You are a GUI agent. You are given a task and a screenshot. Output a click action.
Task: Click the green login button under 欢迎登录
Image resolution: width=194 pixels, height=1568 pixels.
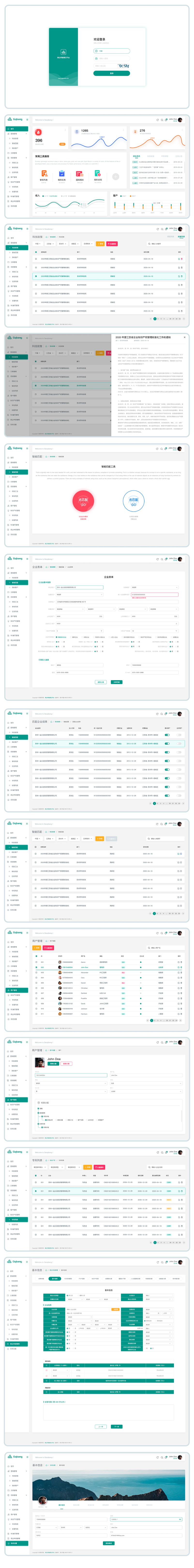pos(112,73)
